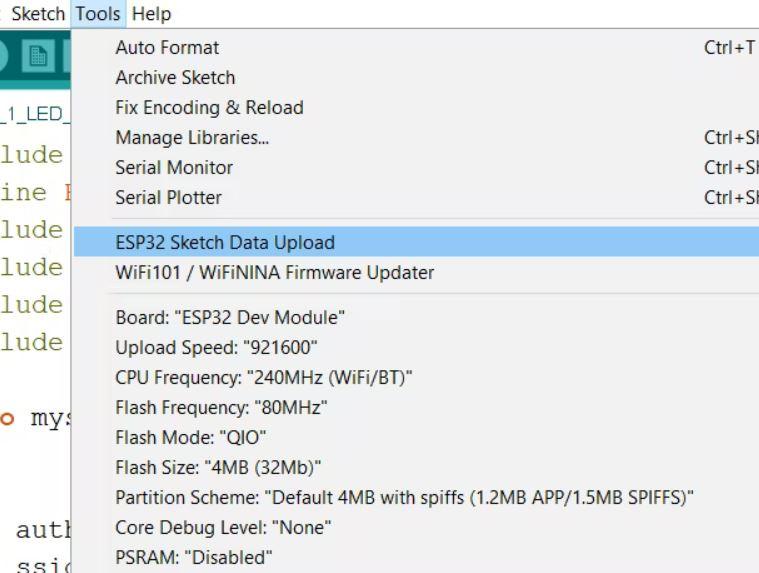Open Manage Libraries

(192, 137)
